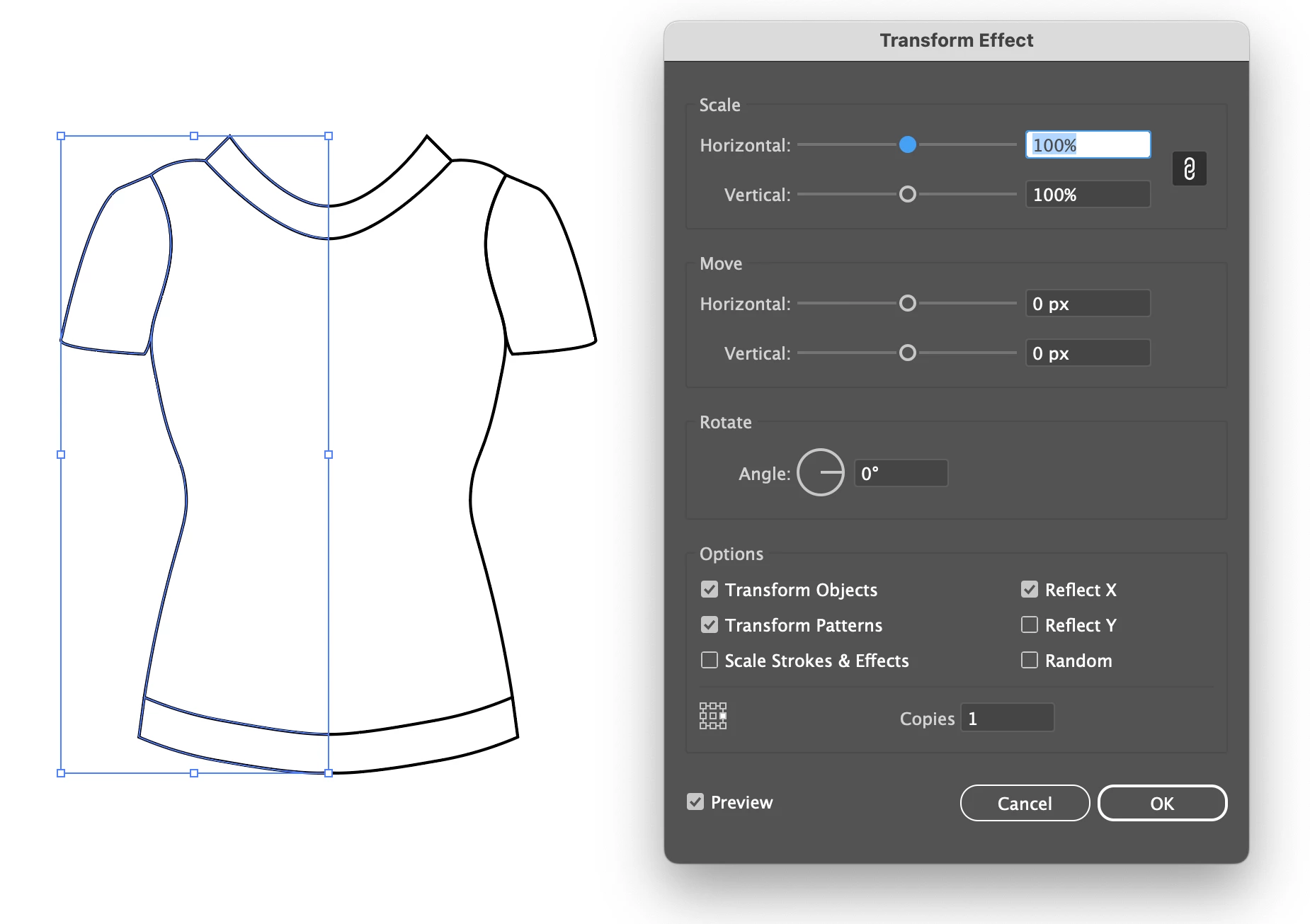Confirm the effect with OK
The image size is (1310, 924).
point(1162,803)
